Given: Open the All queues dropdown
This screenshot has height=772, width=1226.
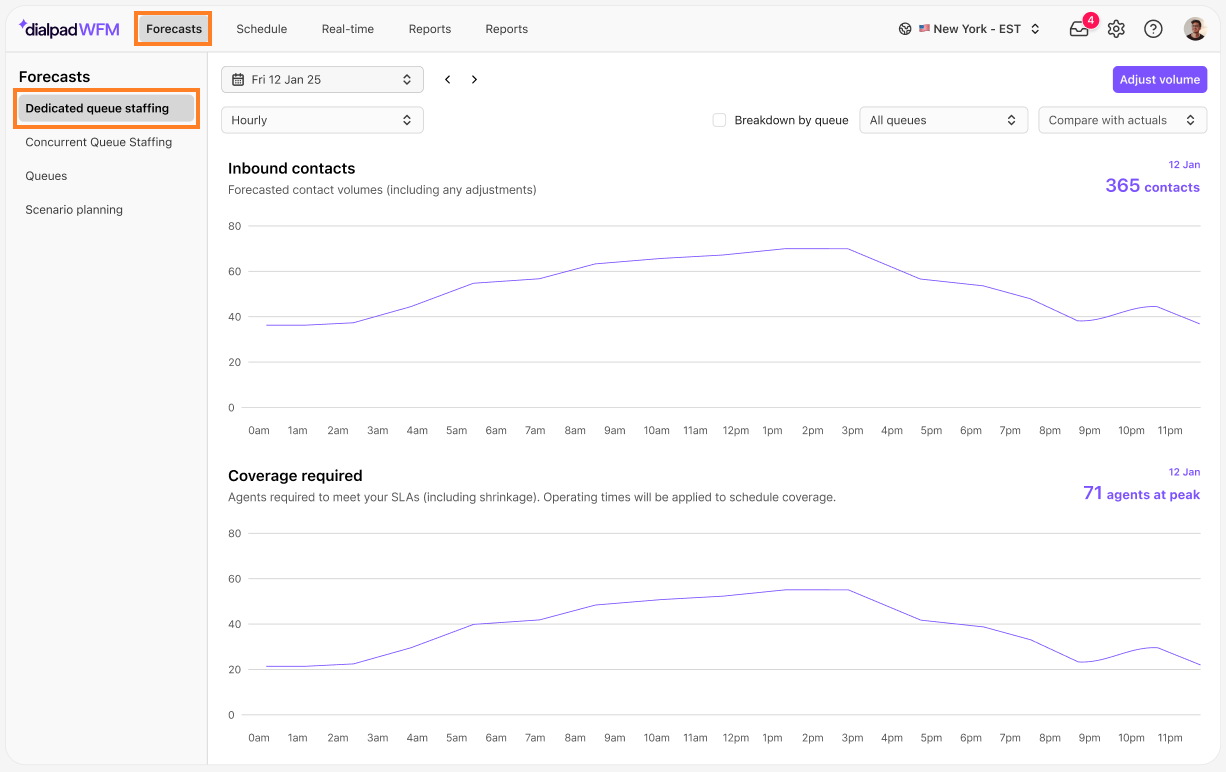Looking at the screenshot, I should tap(944, 120).
